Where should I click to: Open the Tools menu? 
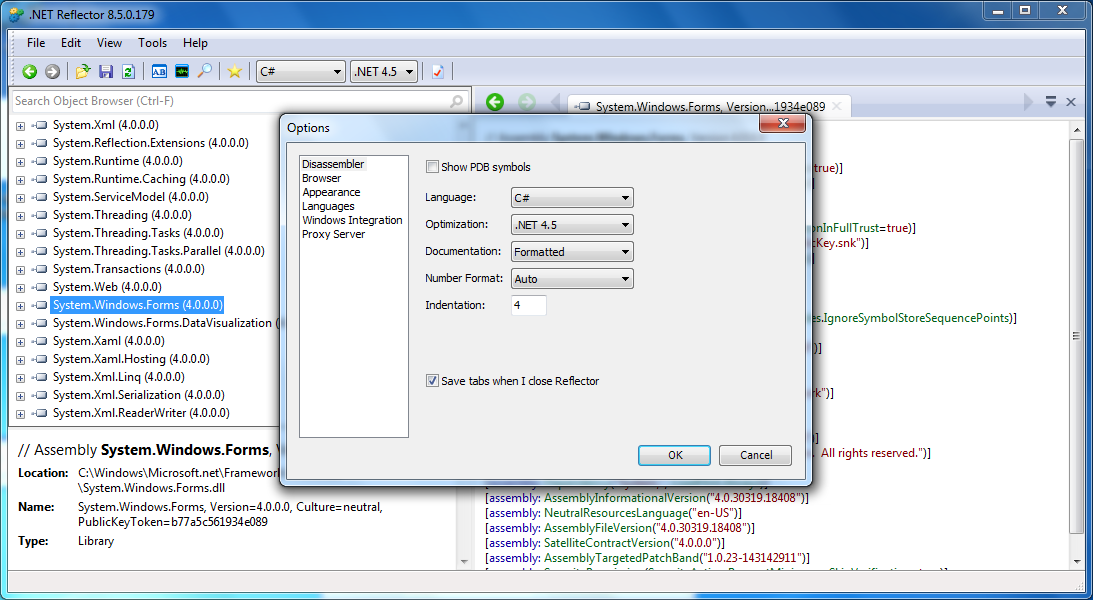(x=152, y=43)
